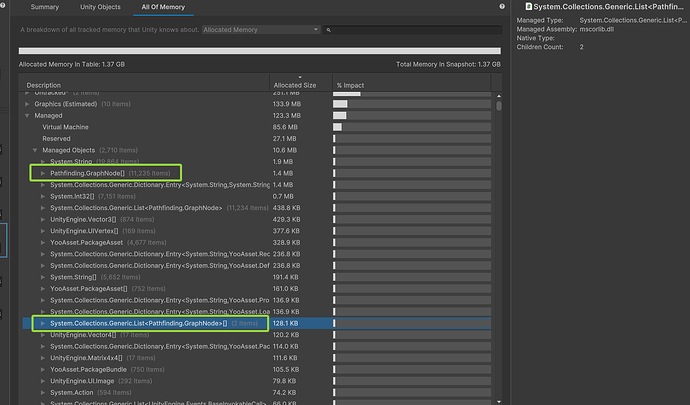
Task: Click the search field with magnifier icon
Action: 412,30
